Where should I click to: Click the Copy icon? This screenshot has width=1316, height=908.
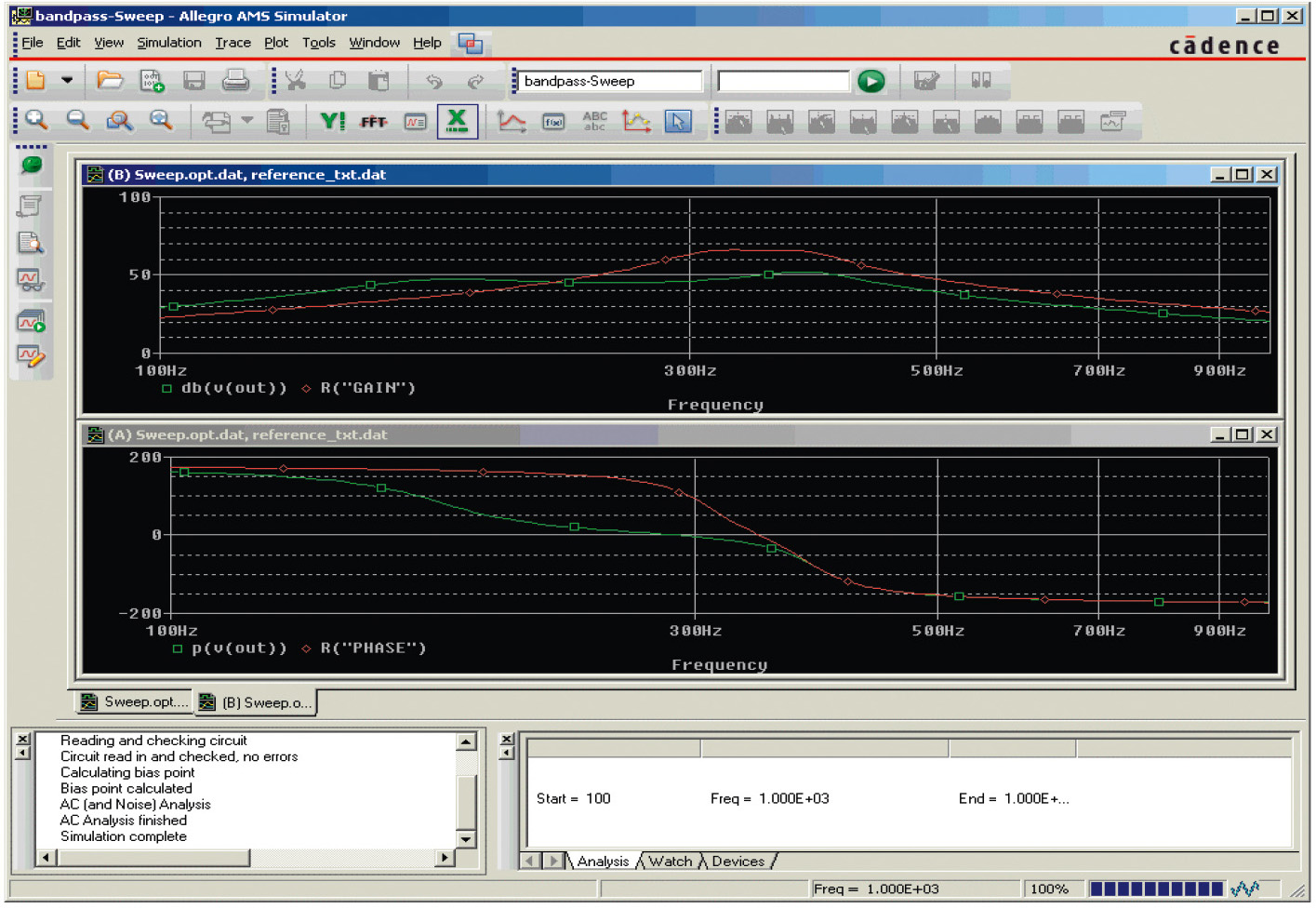click(338, 81)
